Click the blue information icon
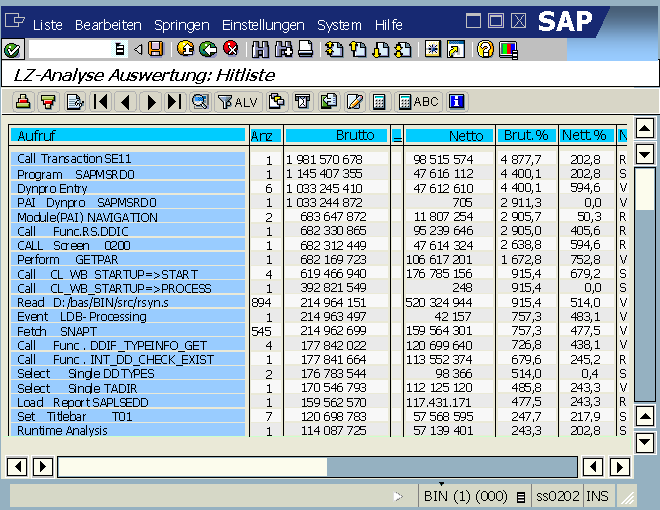The width and height of the screenshot is (660, 510). (457, 102)
